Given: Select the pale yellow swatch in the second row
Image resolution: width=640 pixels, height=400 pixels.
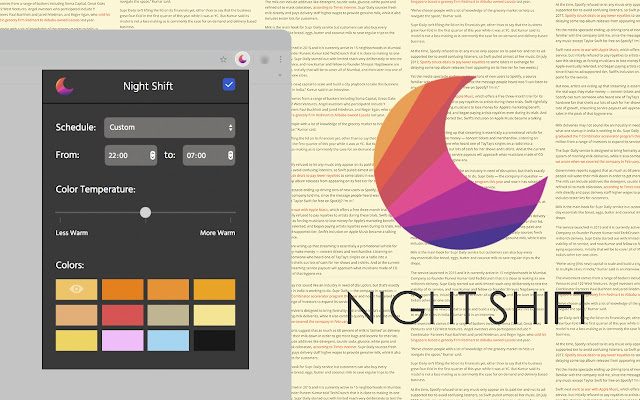Looking at the screenshot, I should coord(214,315).
